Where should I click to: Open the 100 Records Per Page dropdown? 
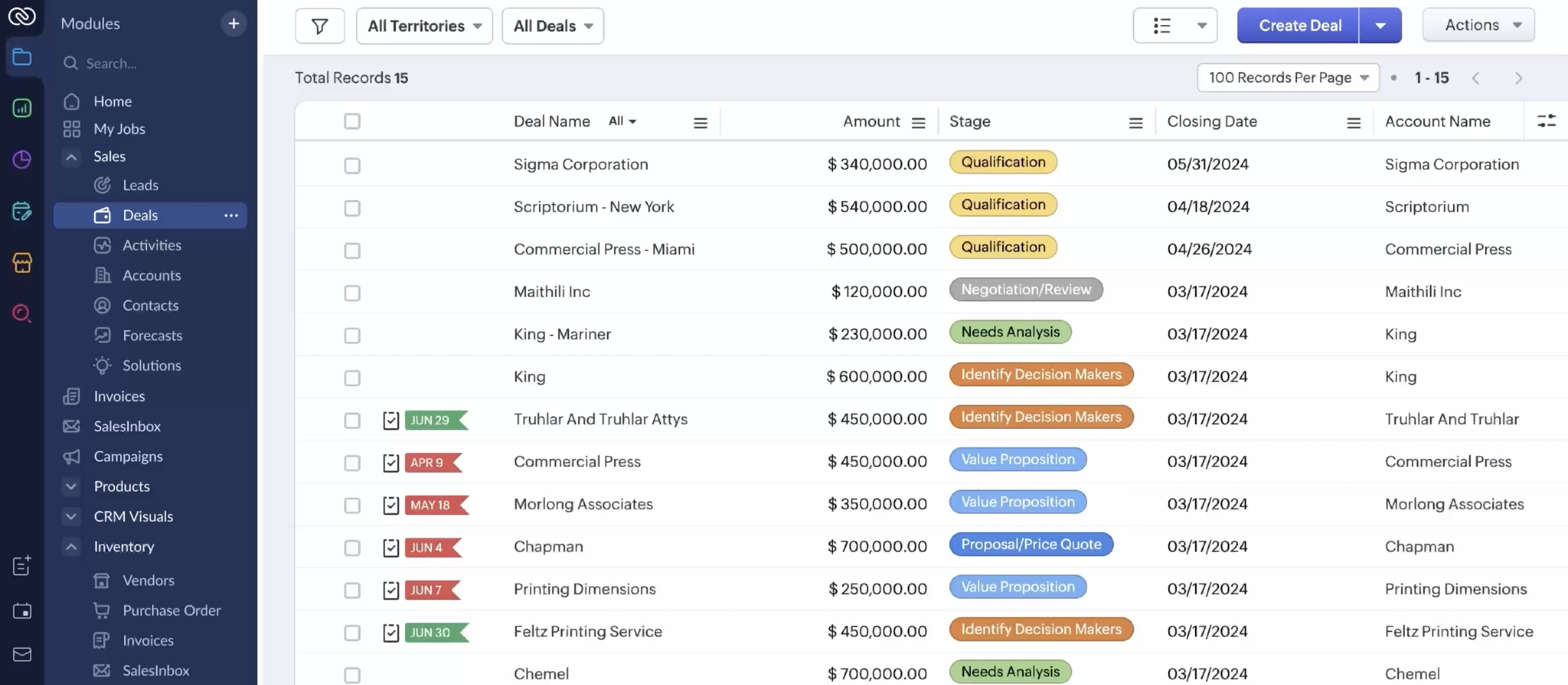pyautogui.click(x=1288, y=77)
